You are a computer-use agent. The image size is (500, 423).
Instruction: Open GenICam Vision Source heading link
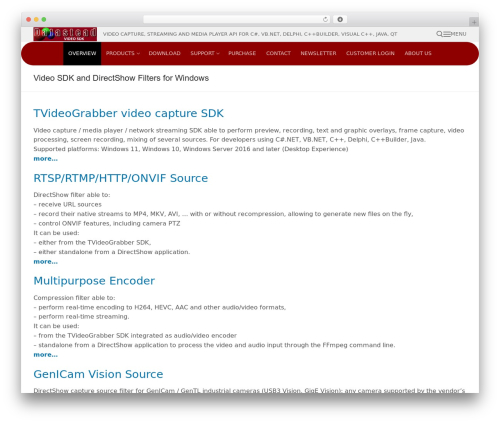(98, 374)
